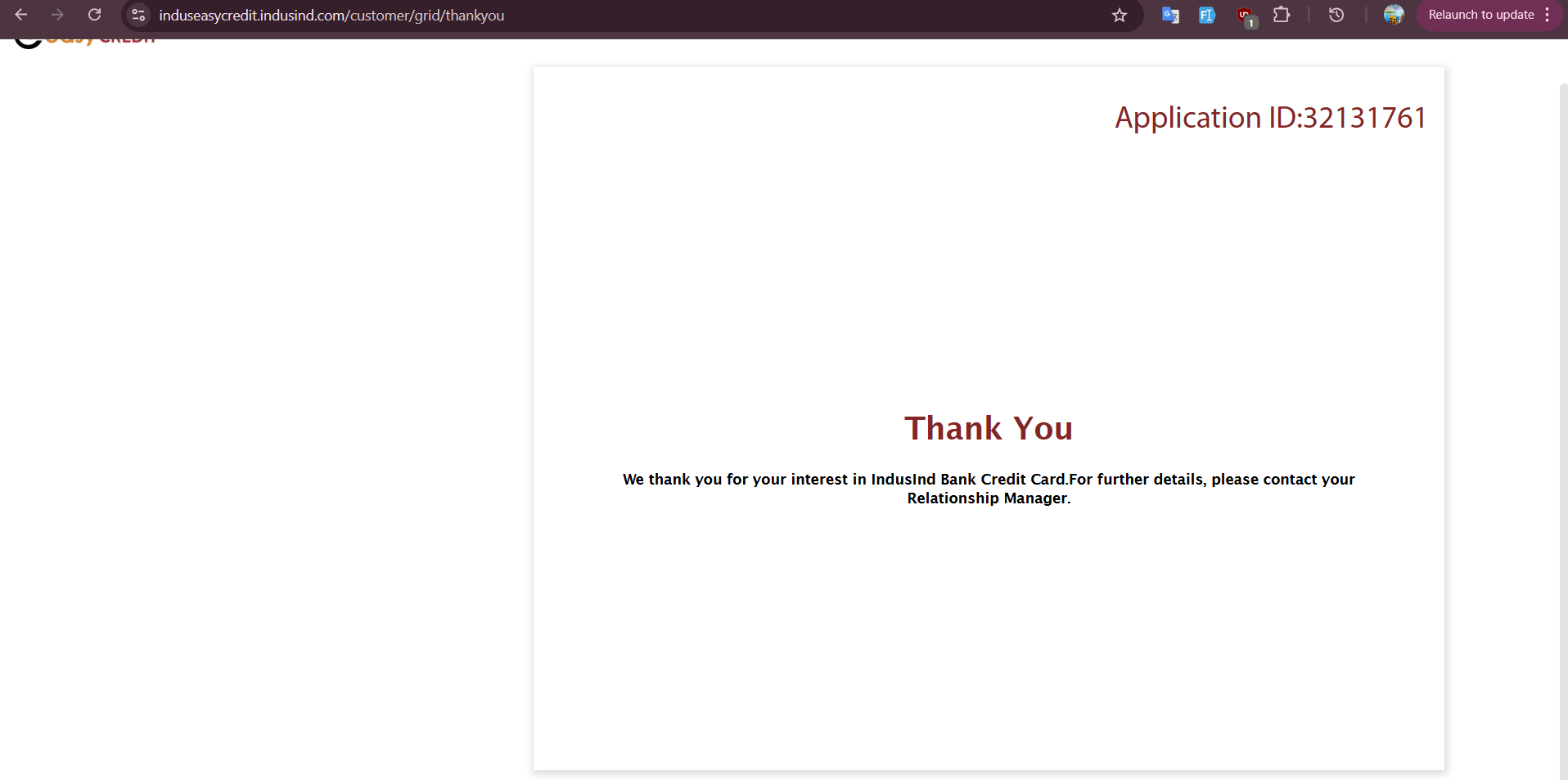Click the text about contacting Relationship Manager
This screenshot has width=1568, height=780.
pyautogui.click(x=989, y=489)
